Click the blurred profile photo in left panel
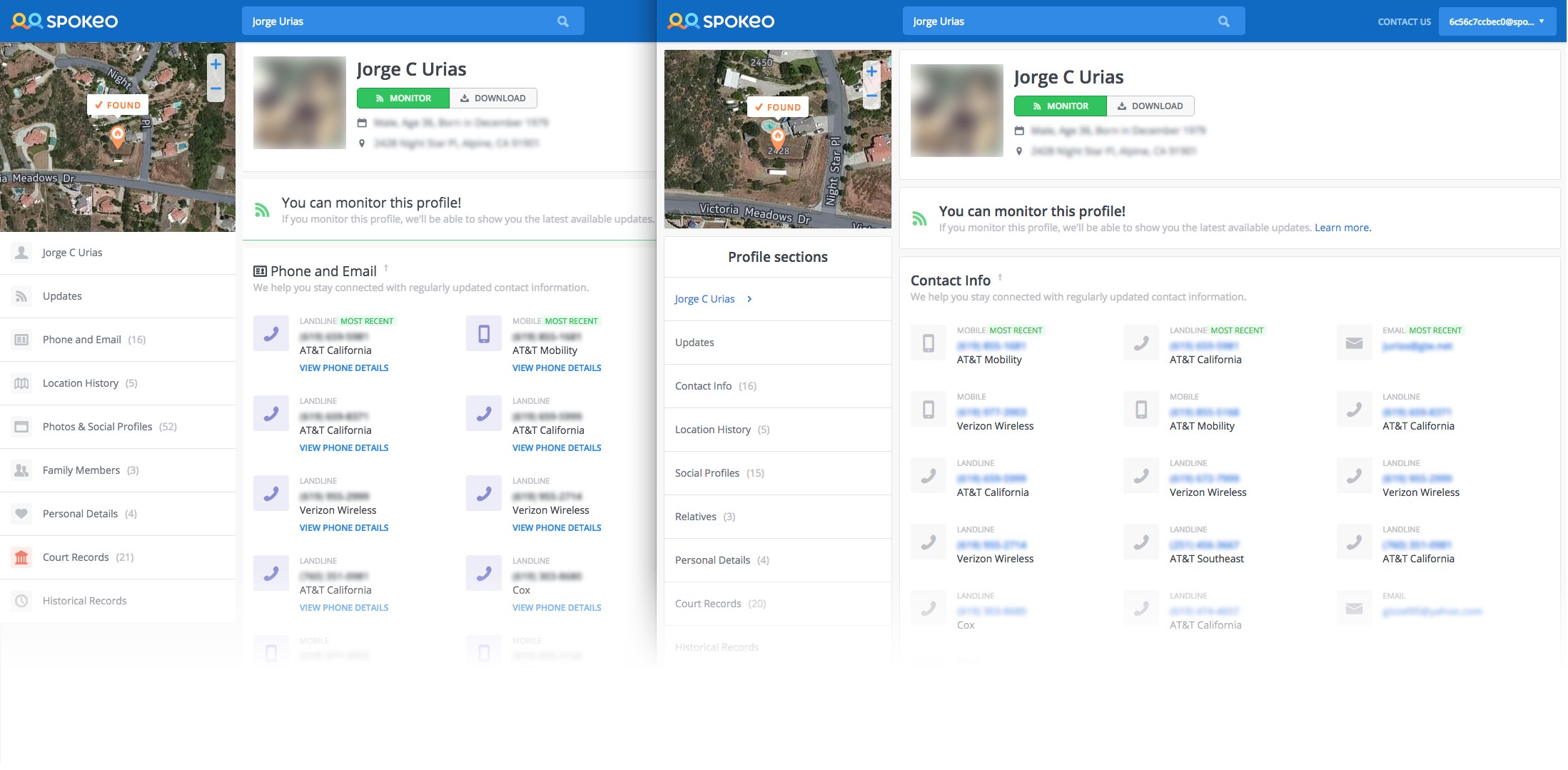 300,103
